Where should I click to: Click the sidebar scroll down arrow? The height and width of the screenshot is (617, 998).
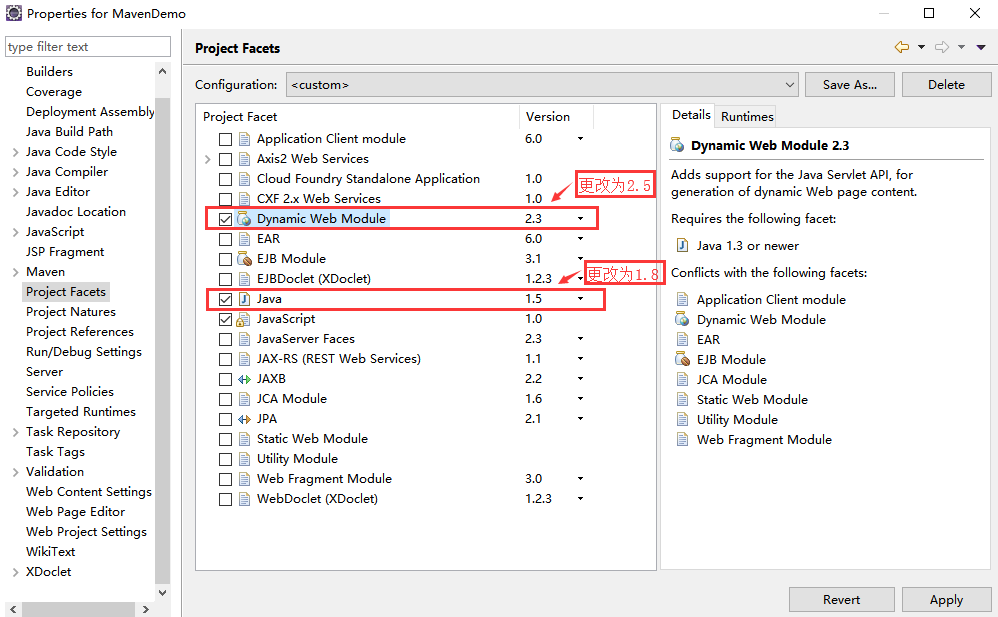coord(162,592)
